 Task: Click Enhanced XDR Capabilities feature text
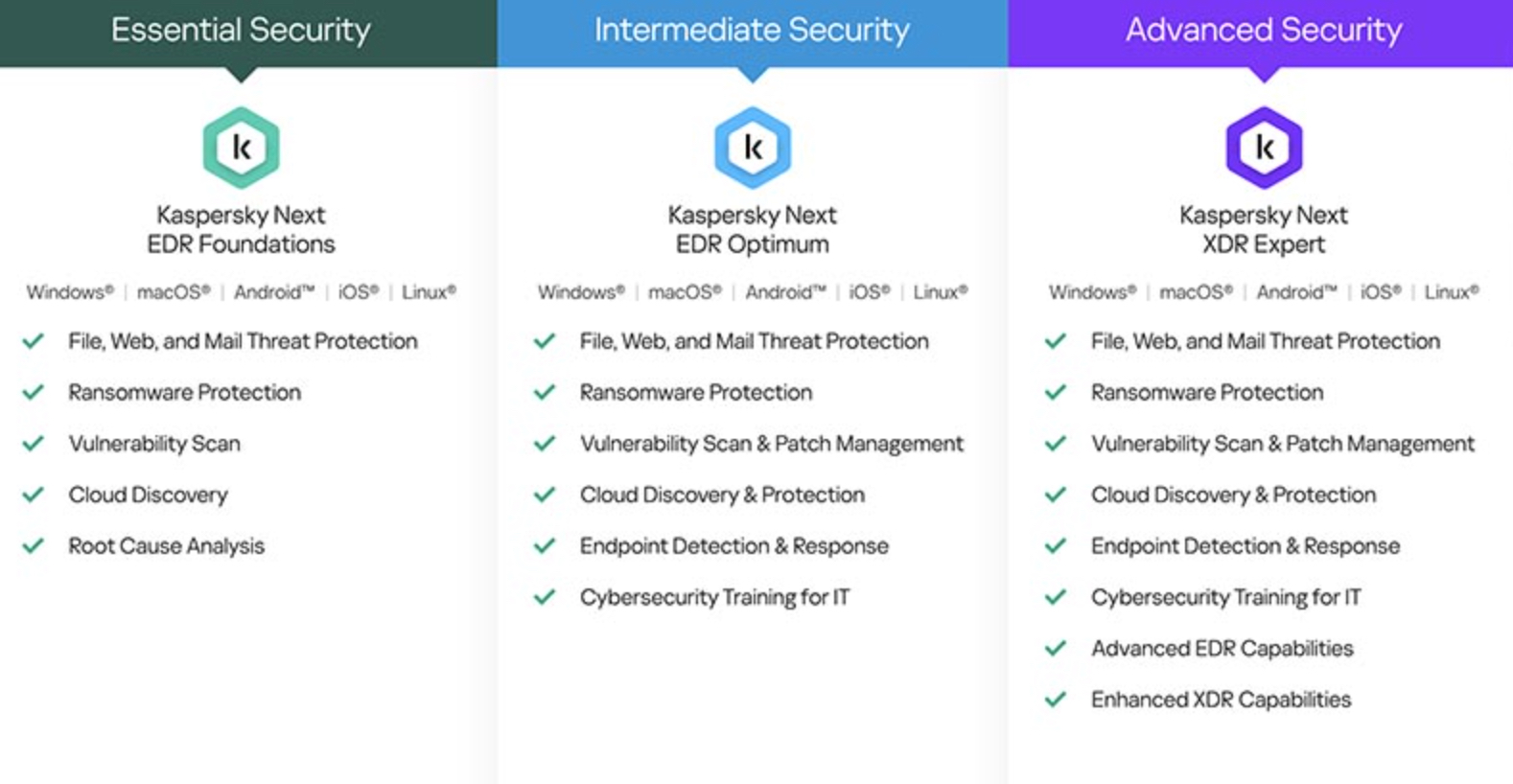pyautogui.click(x=1221, y=700)
